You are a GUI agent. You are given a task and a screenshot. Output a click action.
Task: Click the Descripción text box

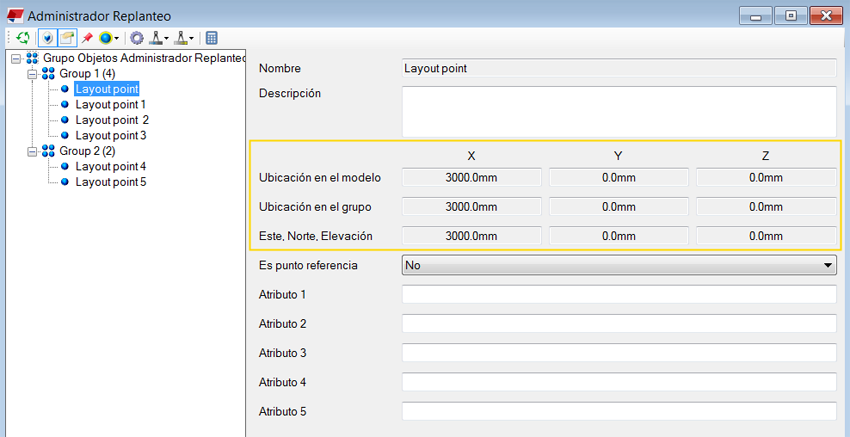coord(618,111)
